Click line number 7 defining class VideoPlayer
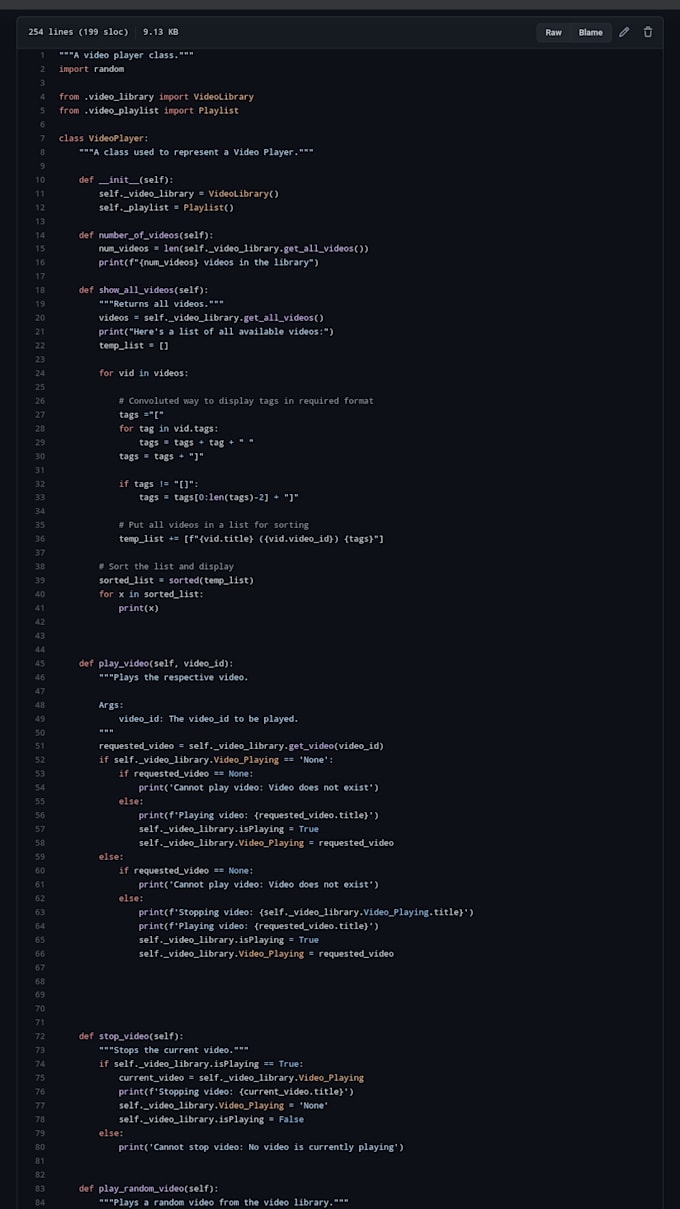 (41, 138)
